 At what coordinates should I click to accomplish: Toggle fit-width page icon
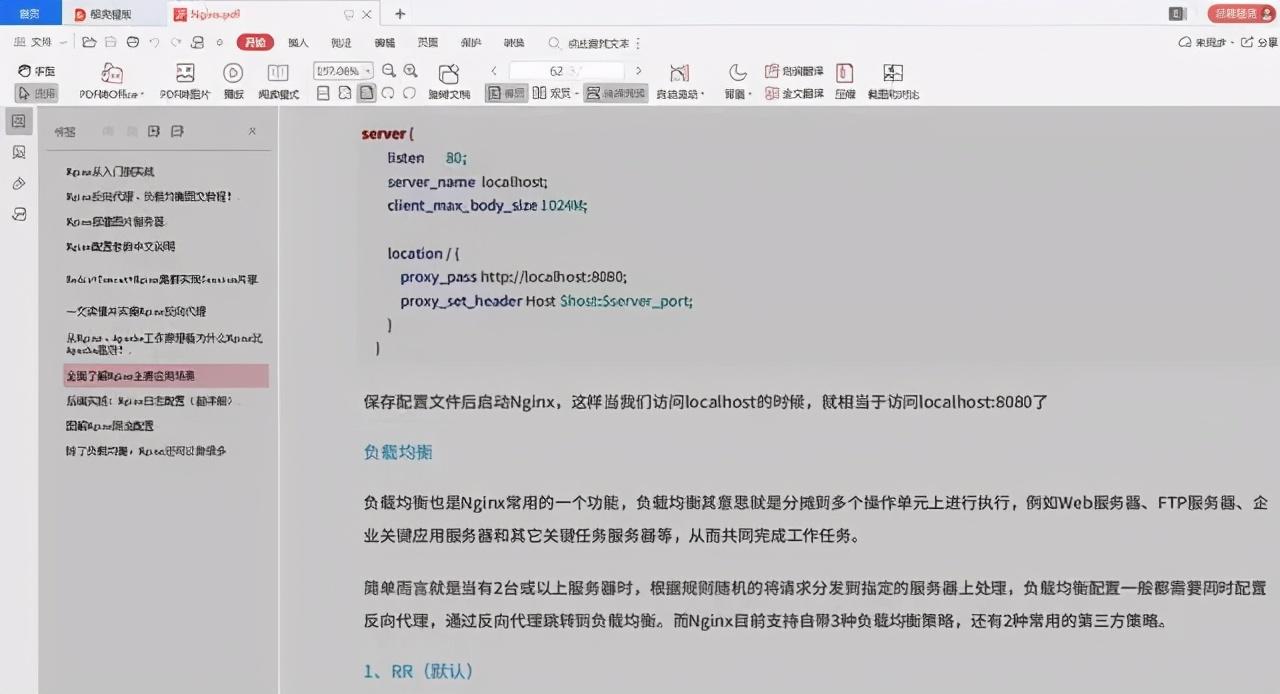(322, 93)
